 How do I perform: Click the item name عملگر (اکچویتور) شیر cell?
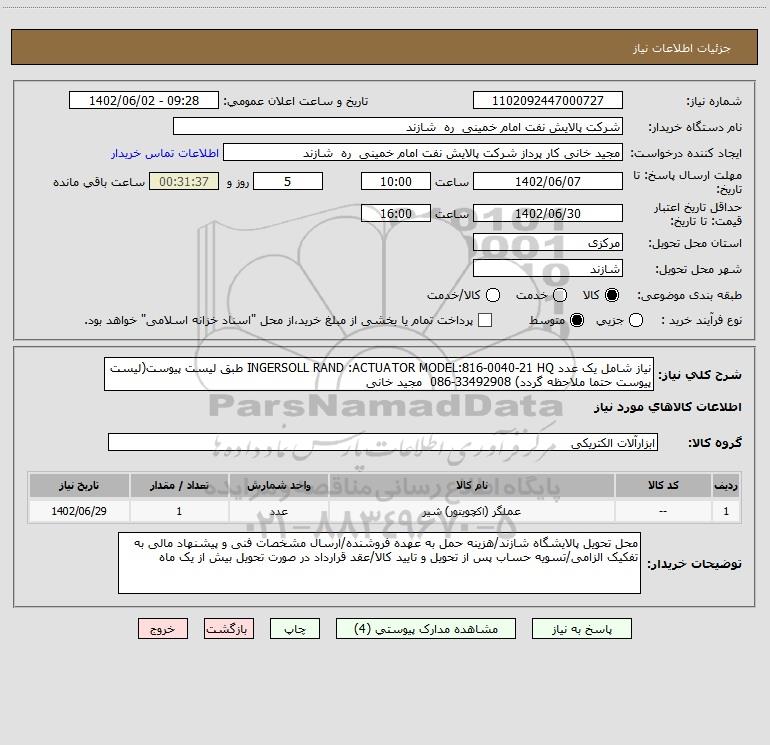pos(471,512)
